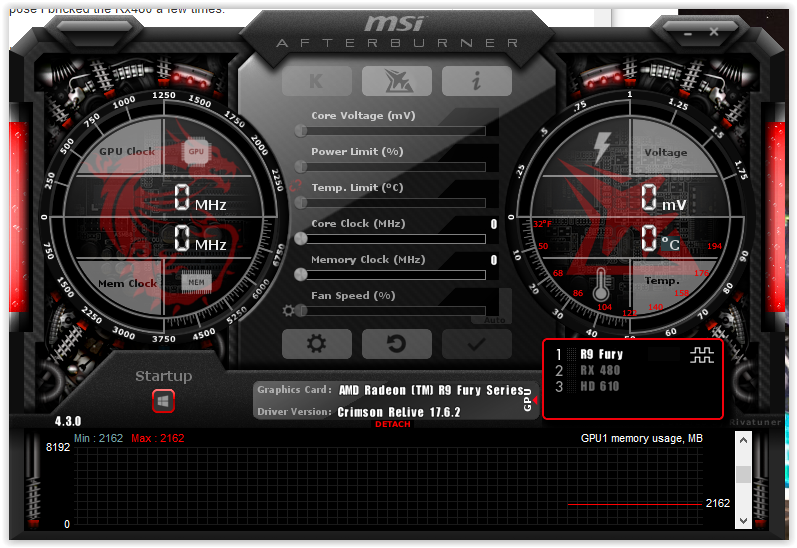Reset settings with the circular arrow button

[x=396, y=344]
